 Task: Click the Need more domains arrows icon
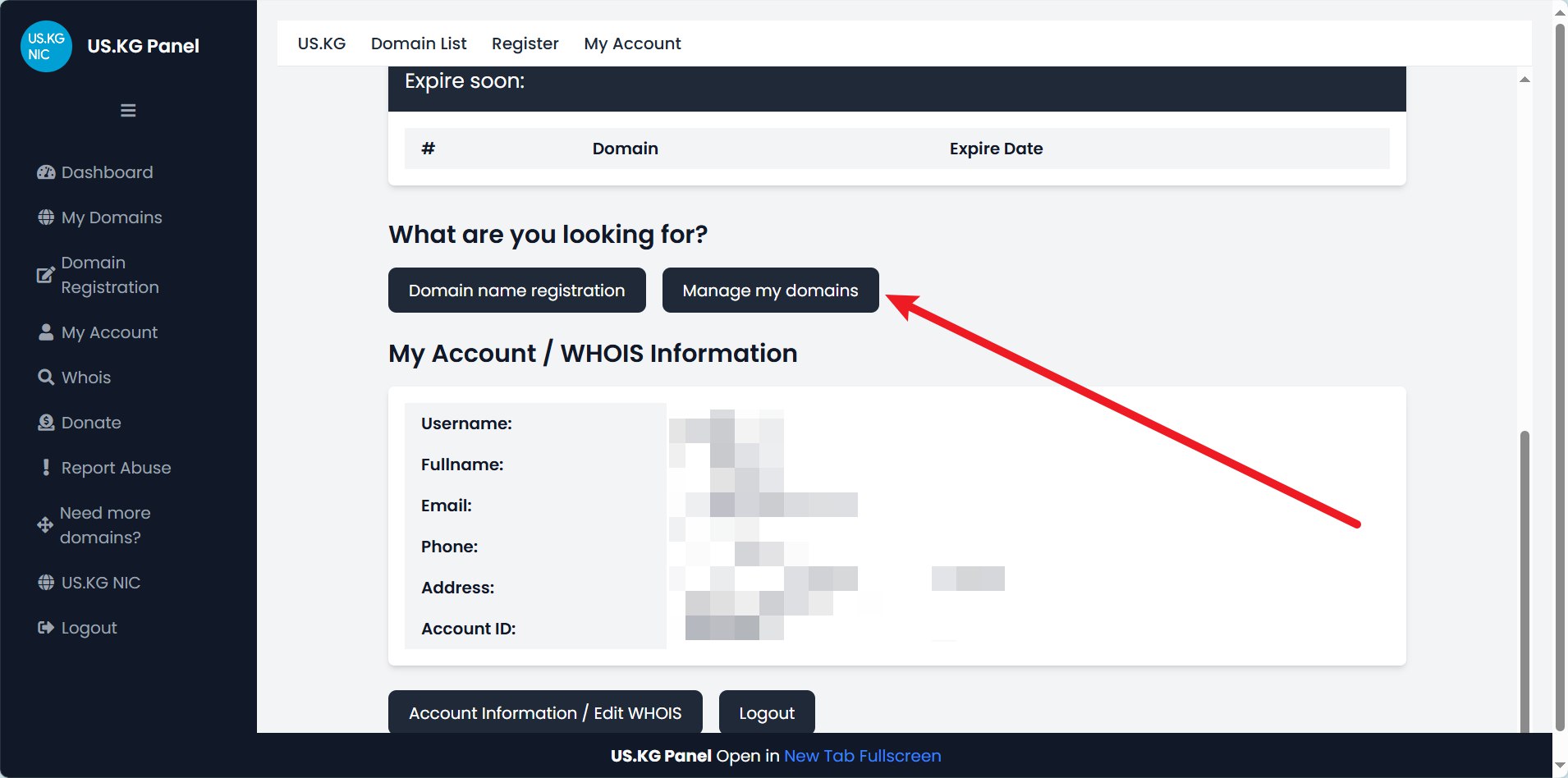click(x=45, y=525)
